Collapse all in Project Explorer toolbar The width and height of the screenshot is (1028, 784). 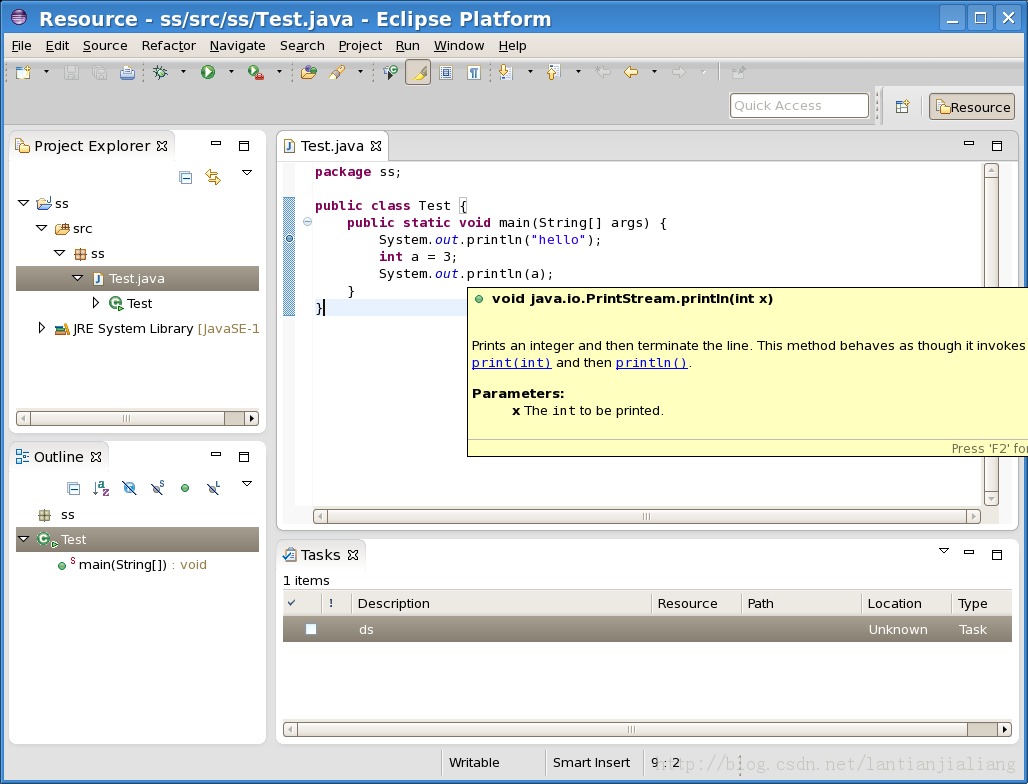pyautogui.click(x=185, y=177)
